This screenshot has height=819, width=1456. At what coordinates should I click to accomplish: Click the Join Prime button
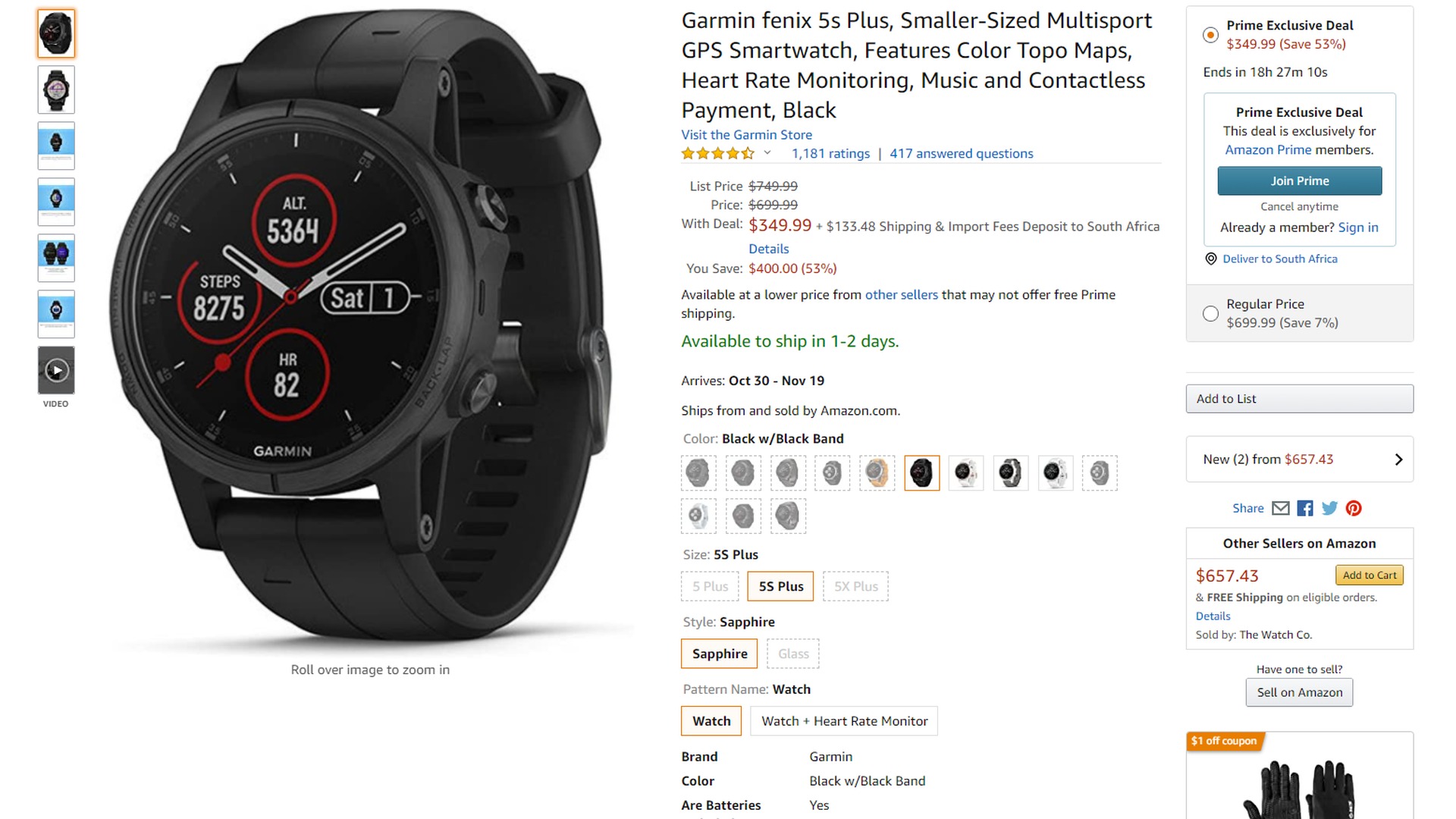[1300, 181]
